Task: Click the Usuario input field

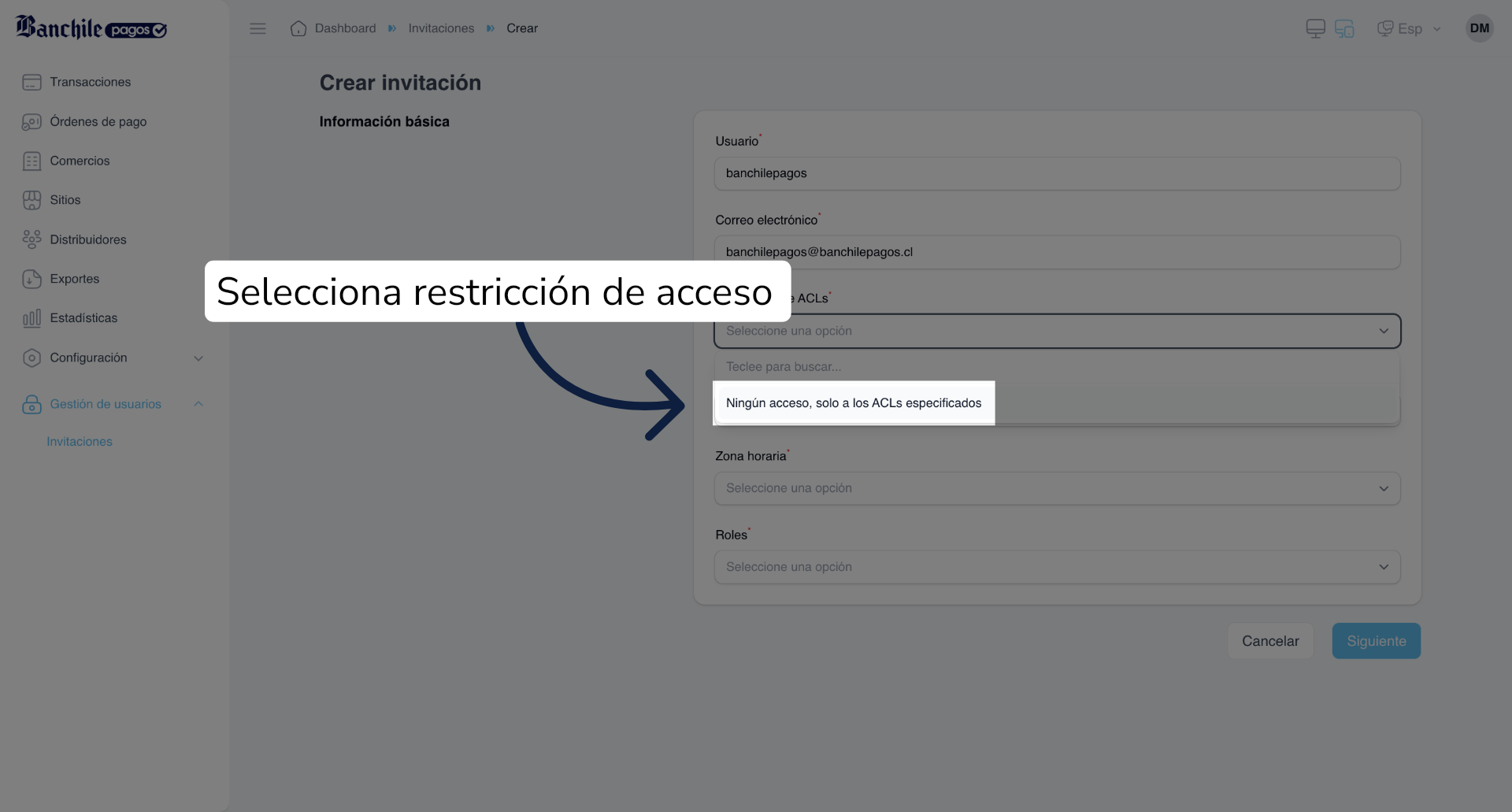Action: (1057, 173)
